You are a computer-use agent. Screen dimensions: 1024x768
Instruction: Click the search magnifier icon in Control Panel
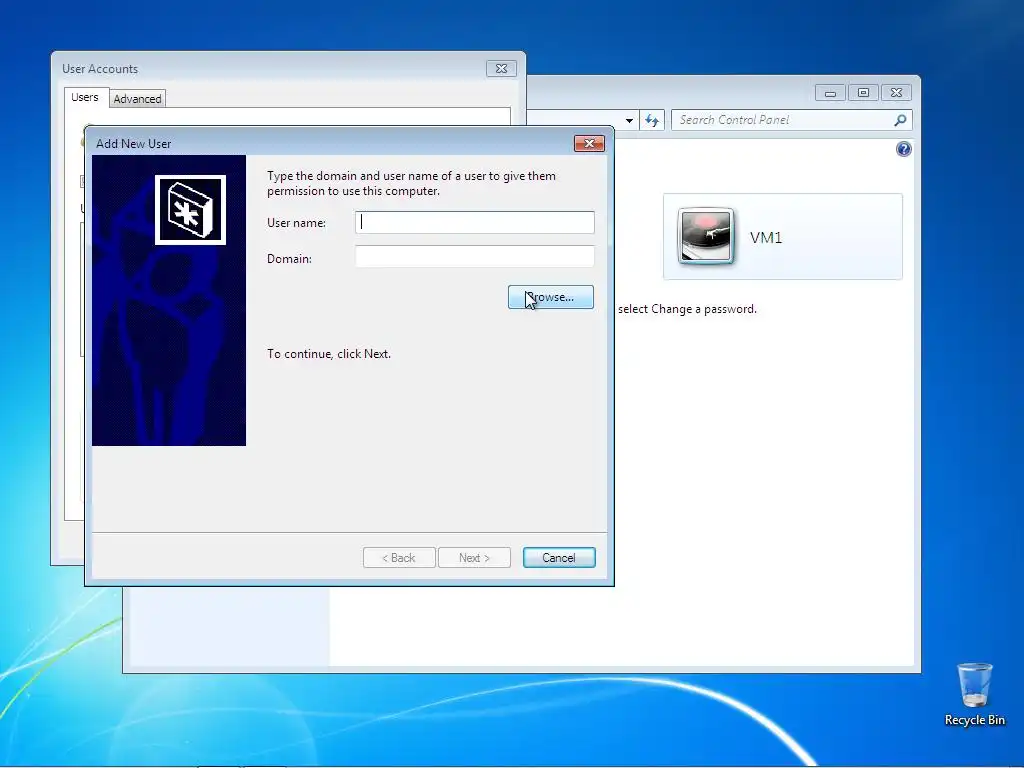click(x=900, y=120)
